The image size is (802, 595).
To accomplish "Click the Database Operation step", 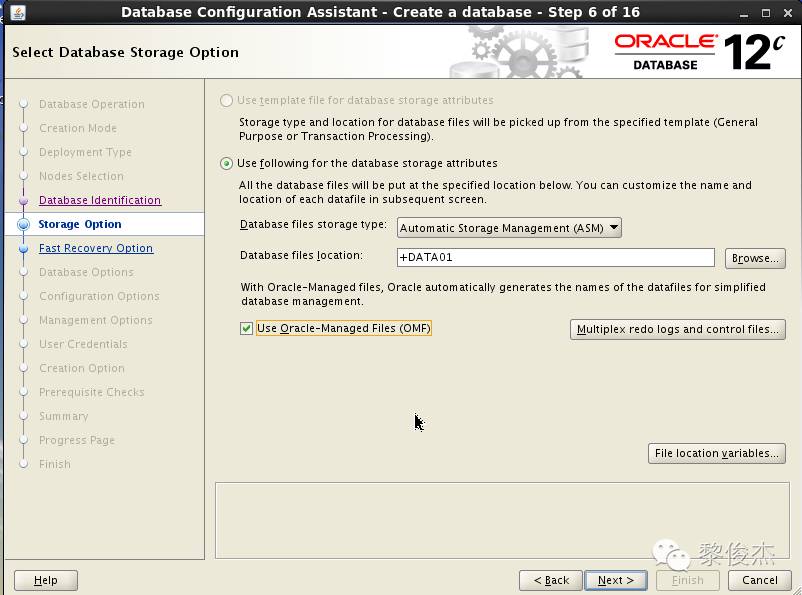I will pyautogui.click(x=92, y=104).
